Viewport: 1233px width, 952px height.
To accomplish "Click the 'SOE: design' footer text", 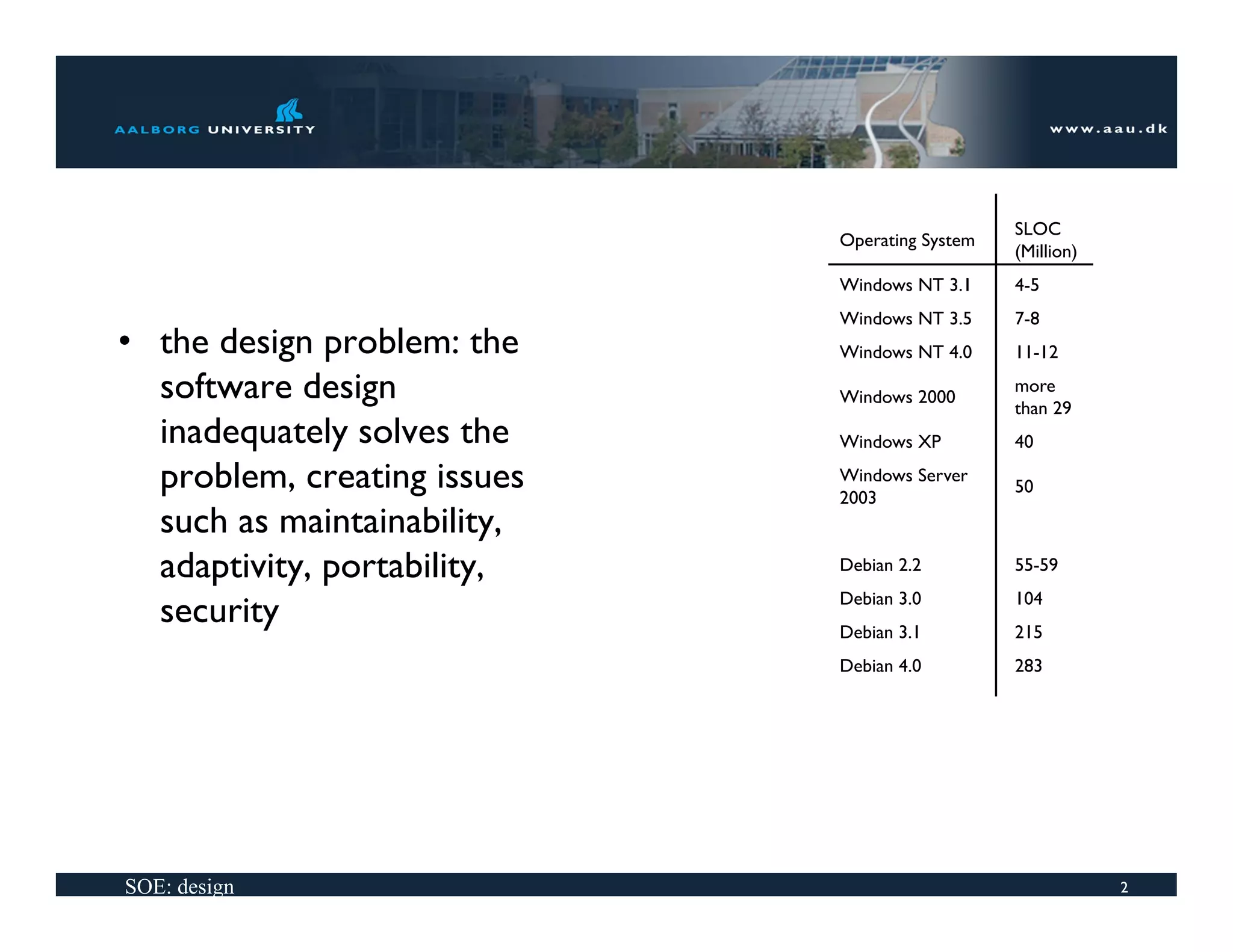I will 179,886.
